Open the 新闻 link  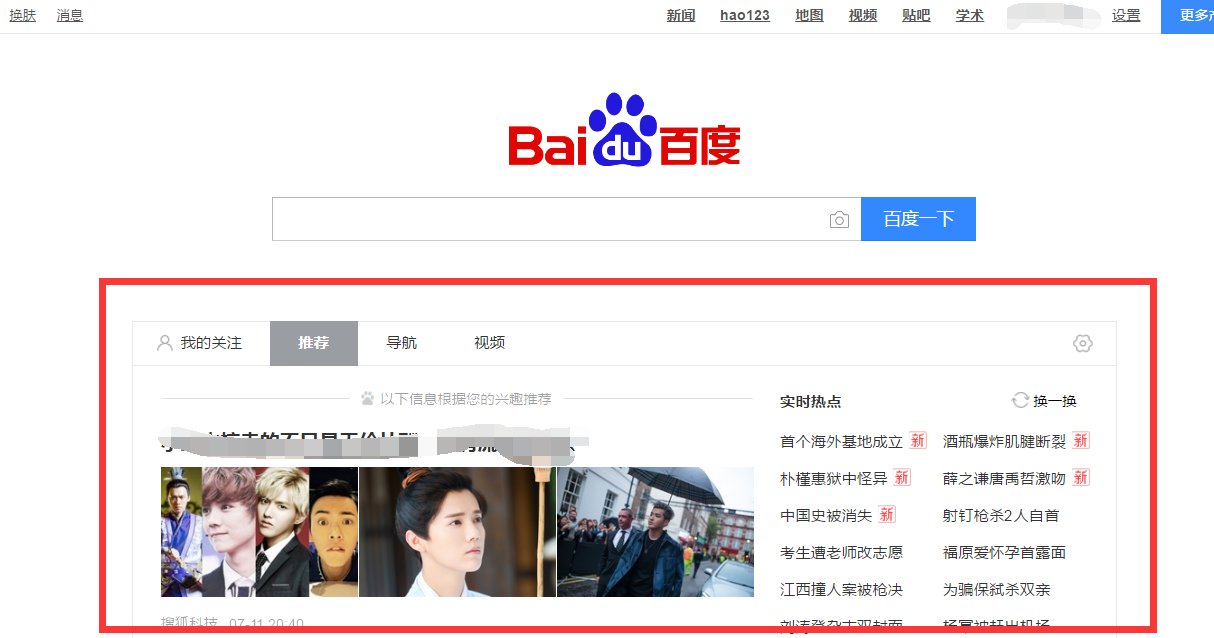pos(680,15)
